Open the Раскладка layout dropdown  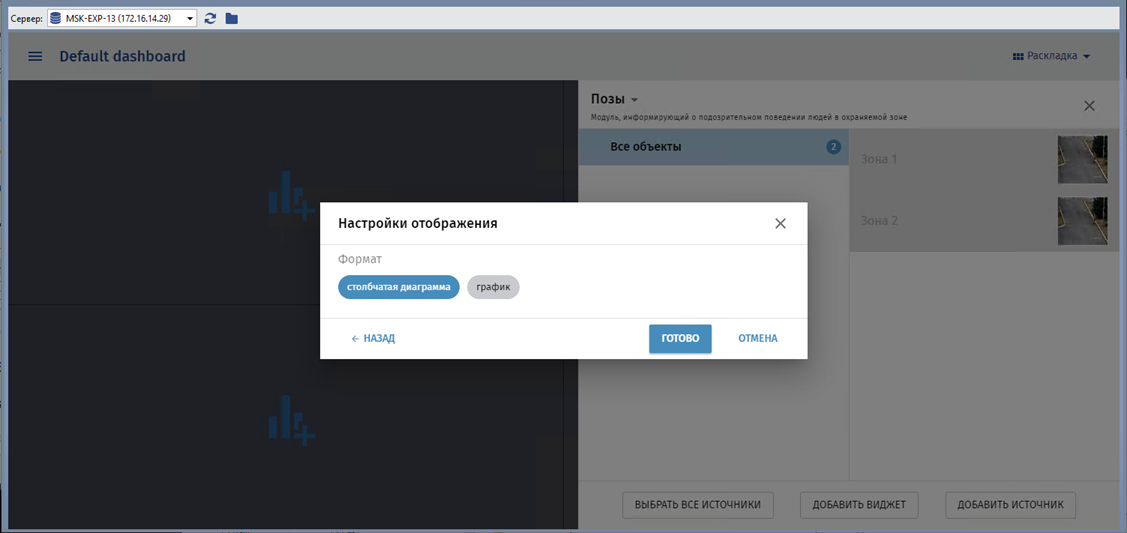point(1051,56)
